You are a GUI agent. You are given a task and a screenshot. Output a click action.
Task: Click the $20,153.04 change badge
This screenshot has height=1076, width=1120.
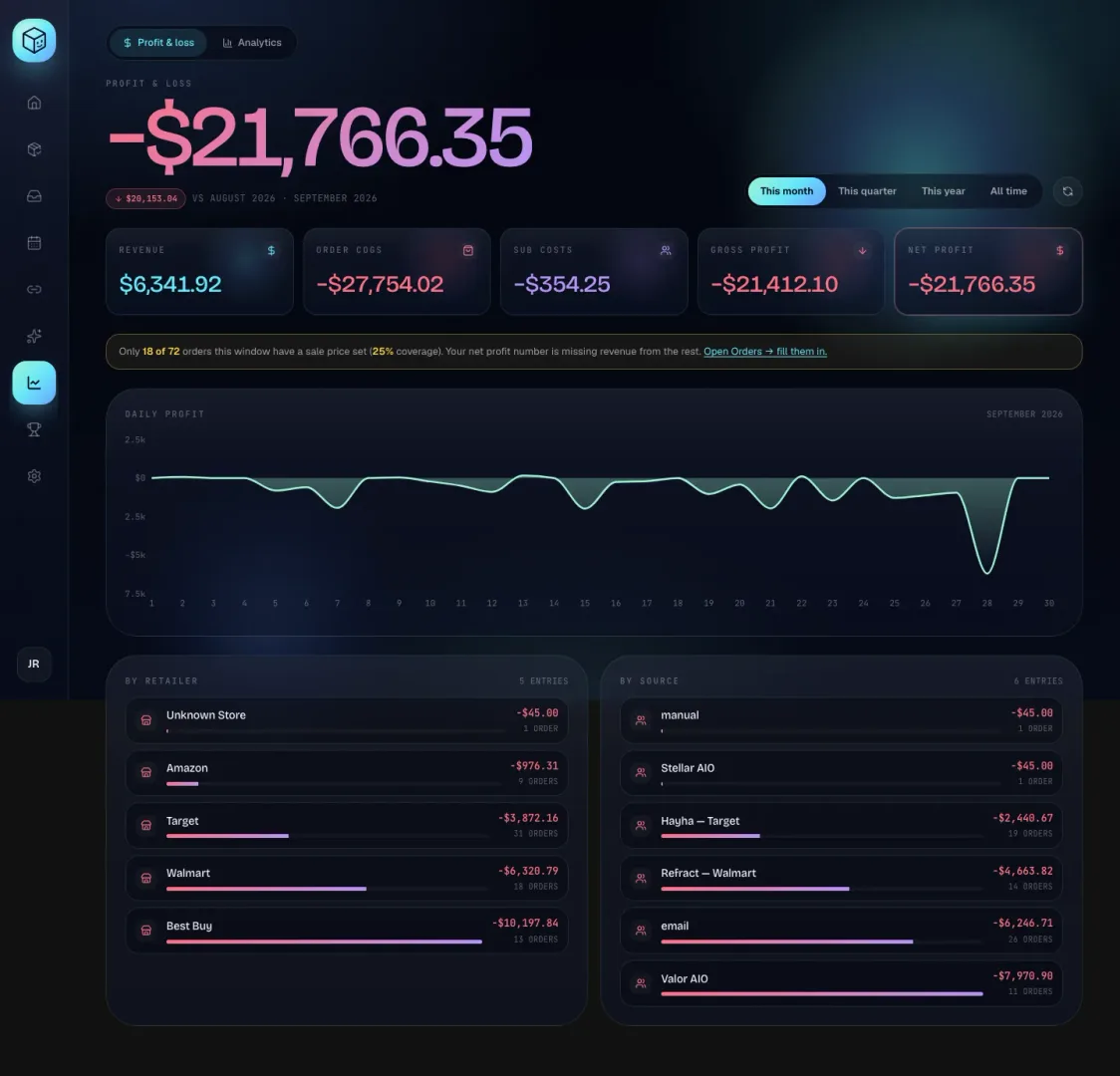[145, 198]
